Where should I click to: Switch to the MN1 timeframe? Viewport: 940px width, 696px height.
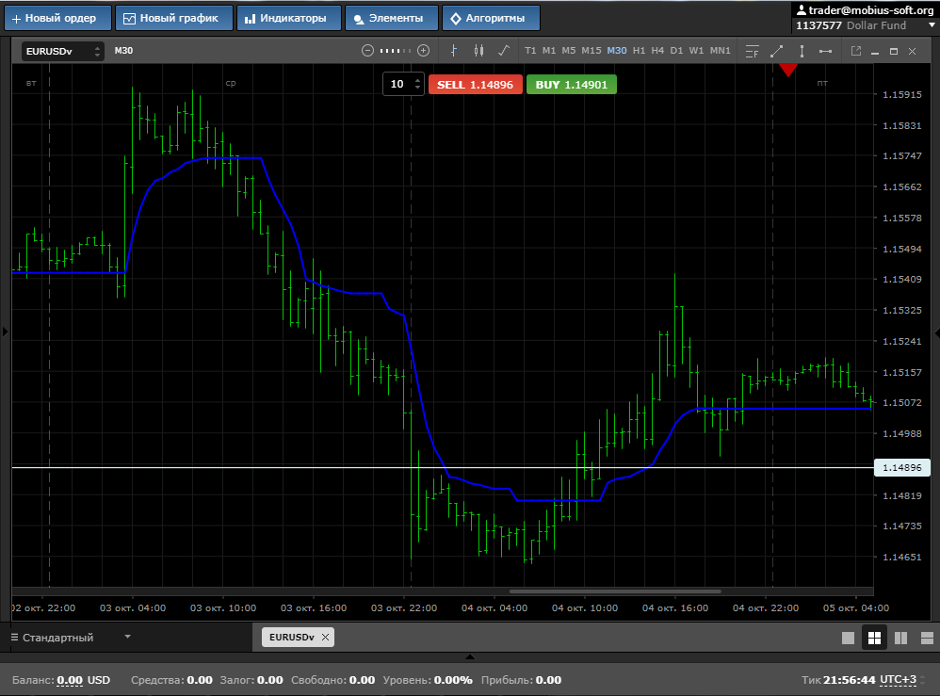click(x=720, y=51)
